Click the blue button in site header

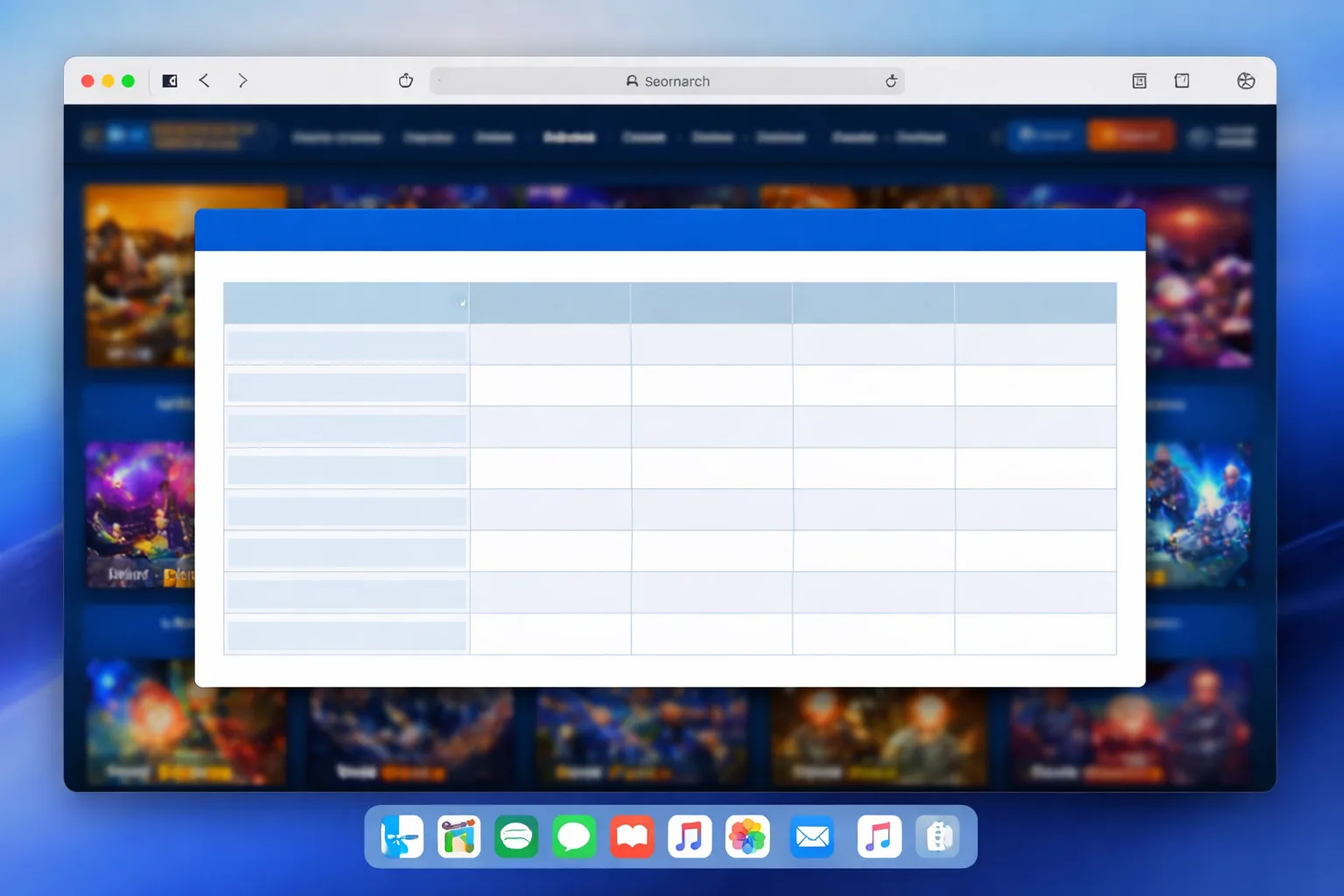1045,136
